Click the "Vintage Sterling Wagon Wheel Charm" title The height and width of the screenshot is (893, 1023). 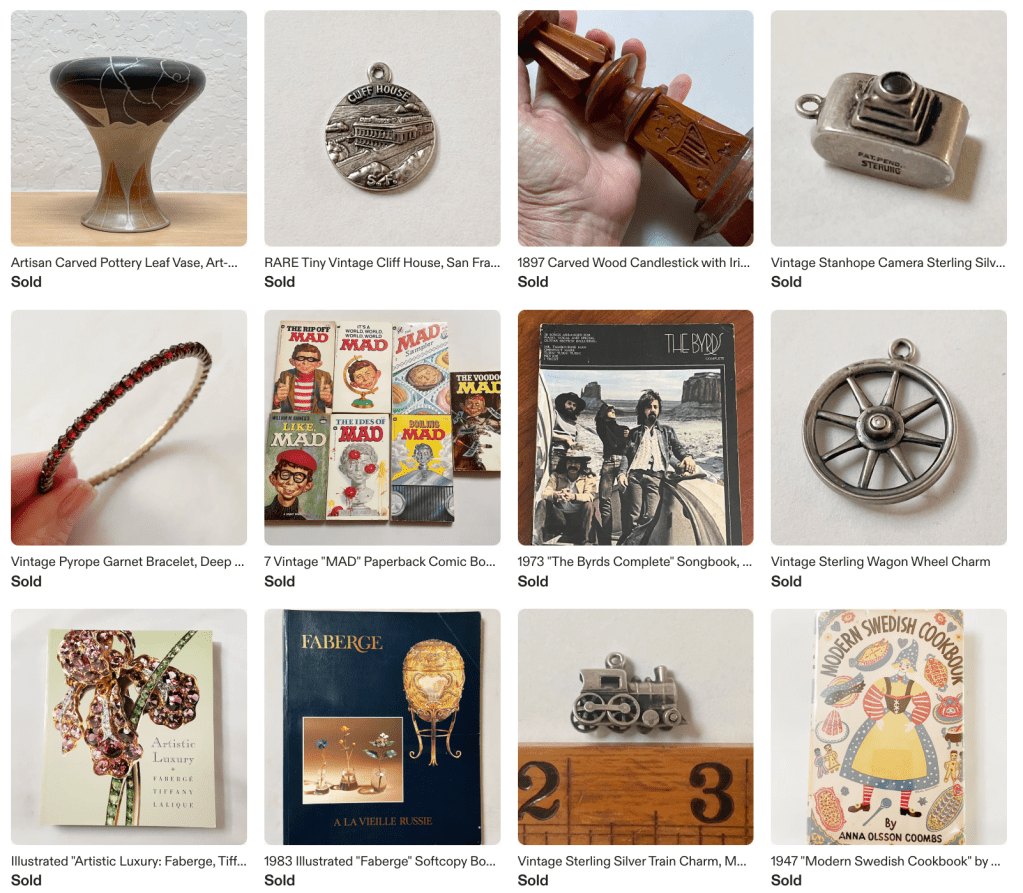coord(880,562)
